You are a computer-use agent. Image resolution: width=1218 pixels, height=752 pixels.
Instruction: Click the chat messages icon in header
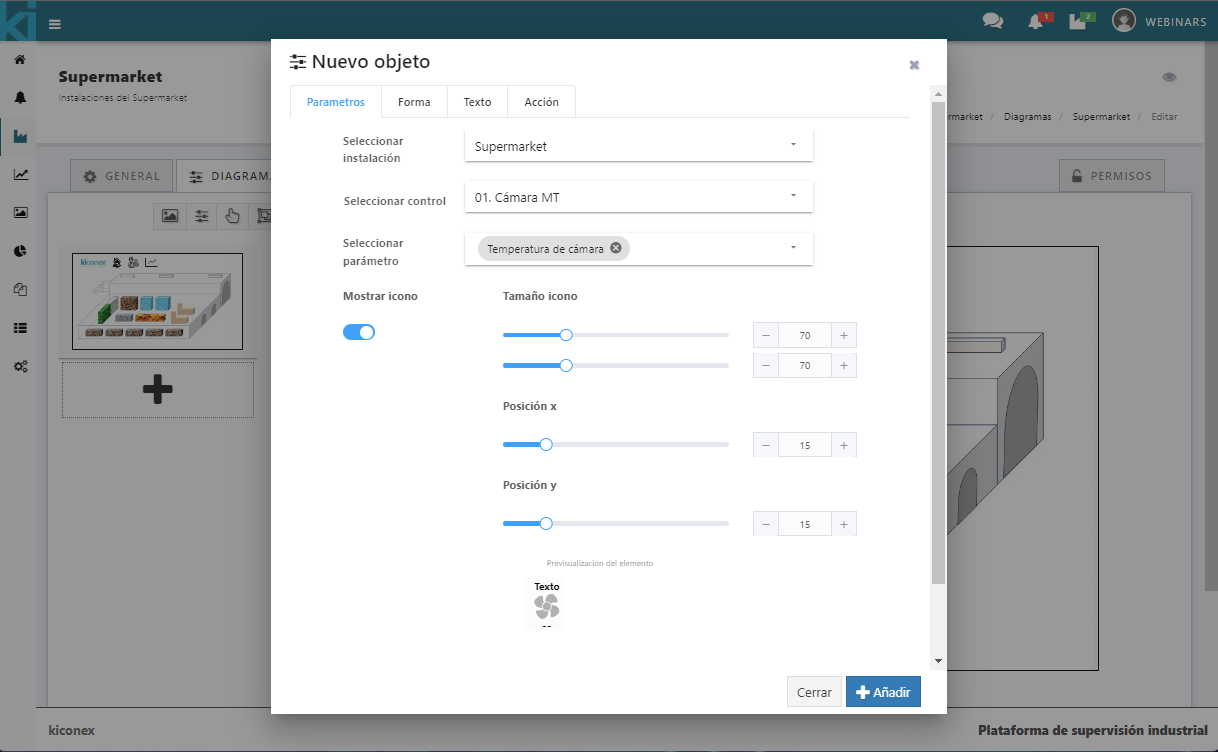click(x=992, y=21)
